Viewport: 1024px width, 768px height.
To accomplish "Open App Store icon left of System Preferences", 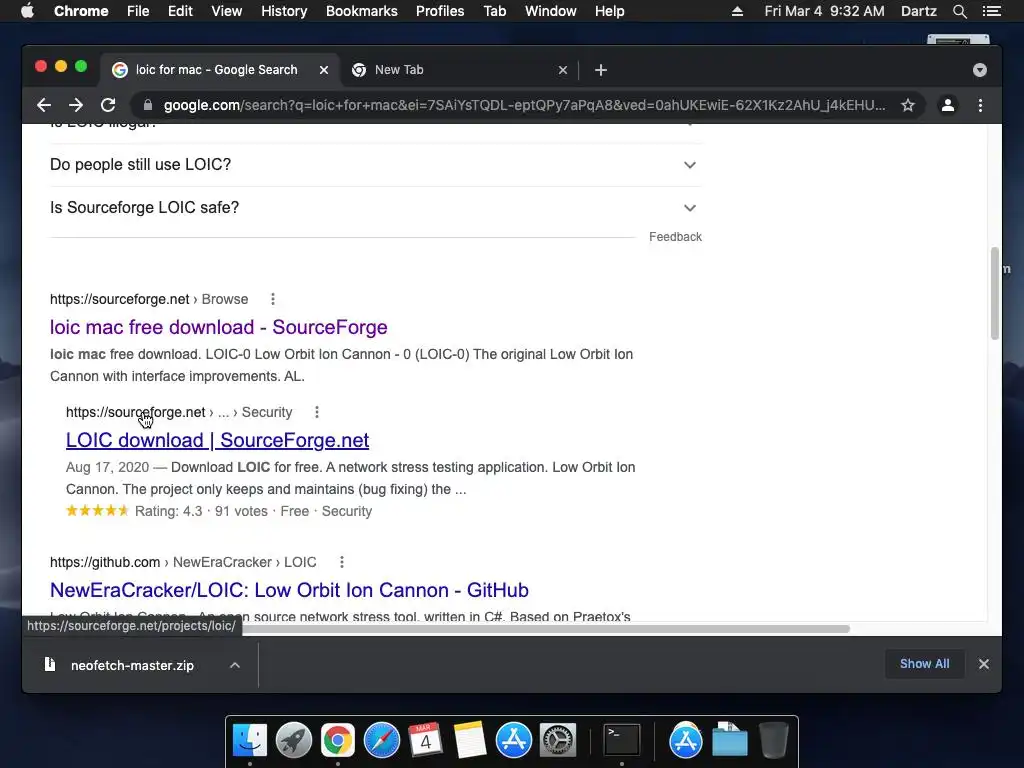I will click(x=513, y=741).
